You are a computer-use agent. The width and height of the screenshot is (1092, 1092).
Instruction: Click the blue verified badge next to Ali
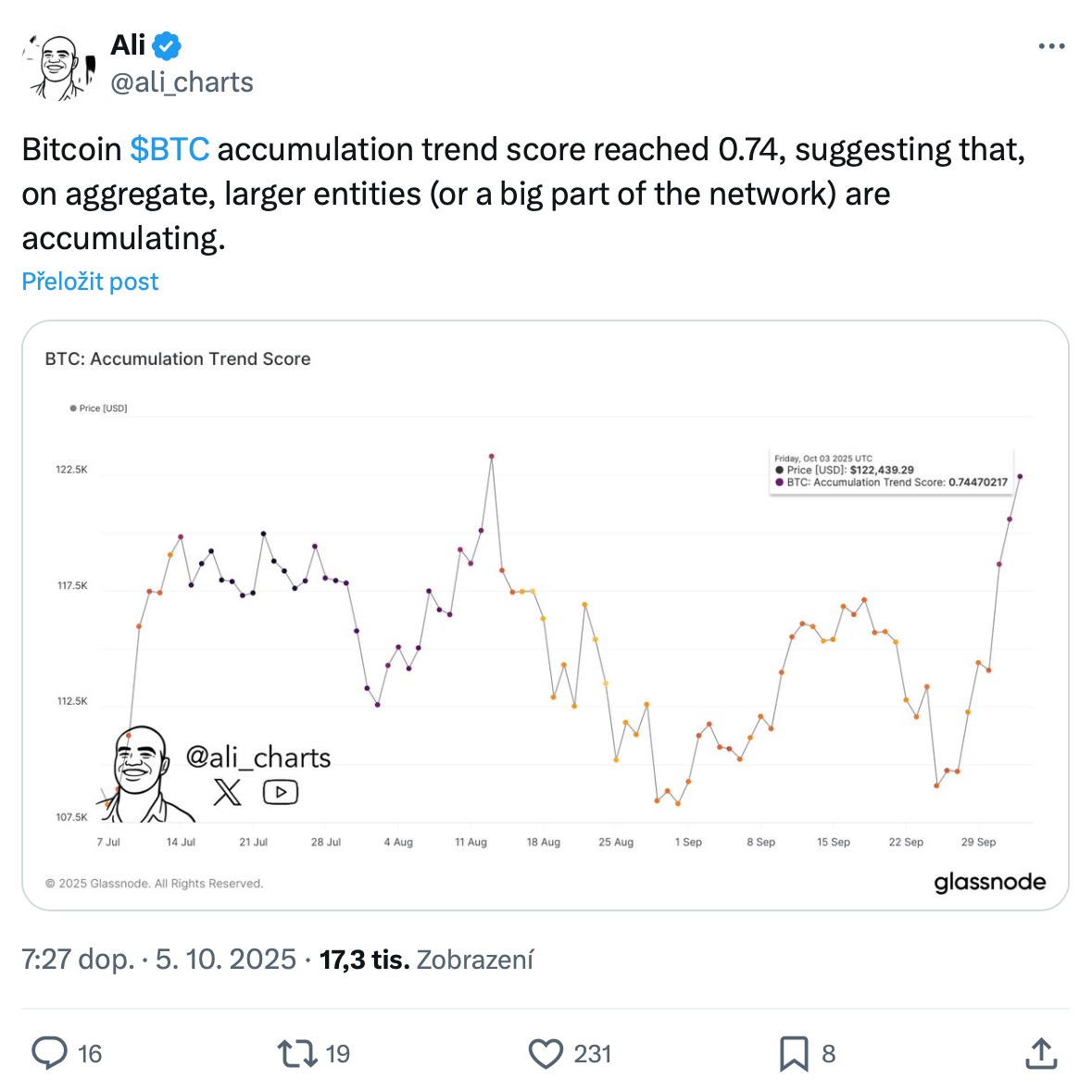click(167, 46)
